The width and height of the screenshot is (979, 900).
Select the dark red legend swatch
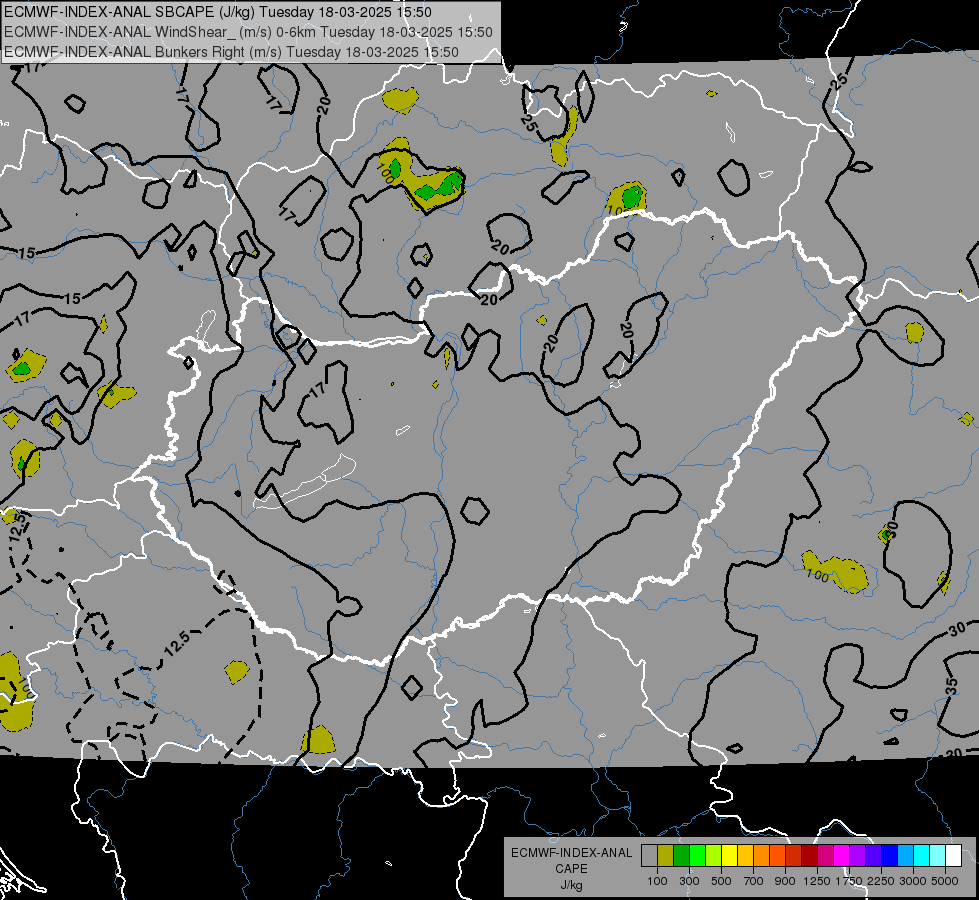pos(809,856)
